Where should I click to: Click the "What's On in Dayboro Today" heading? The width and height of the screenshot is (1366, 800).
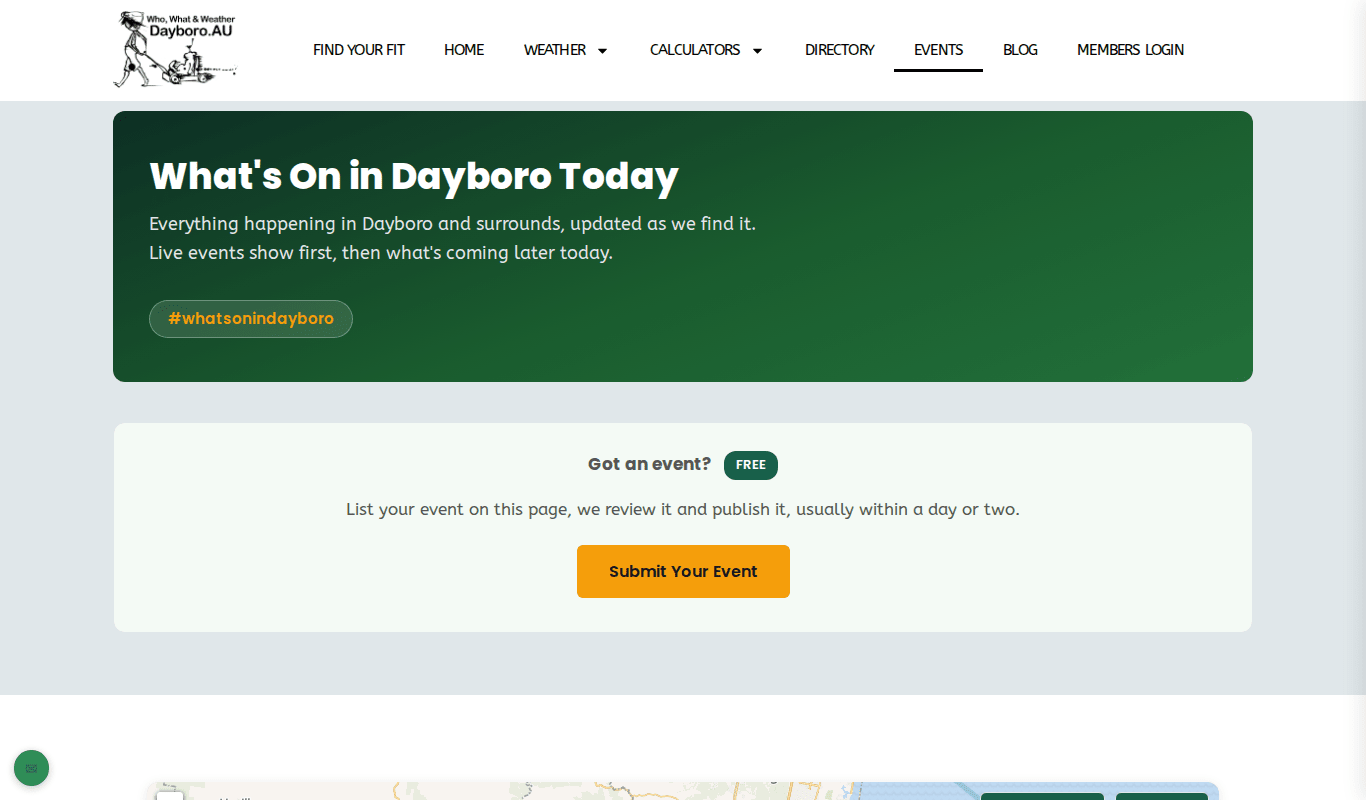click(x=414, y=176)
